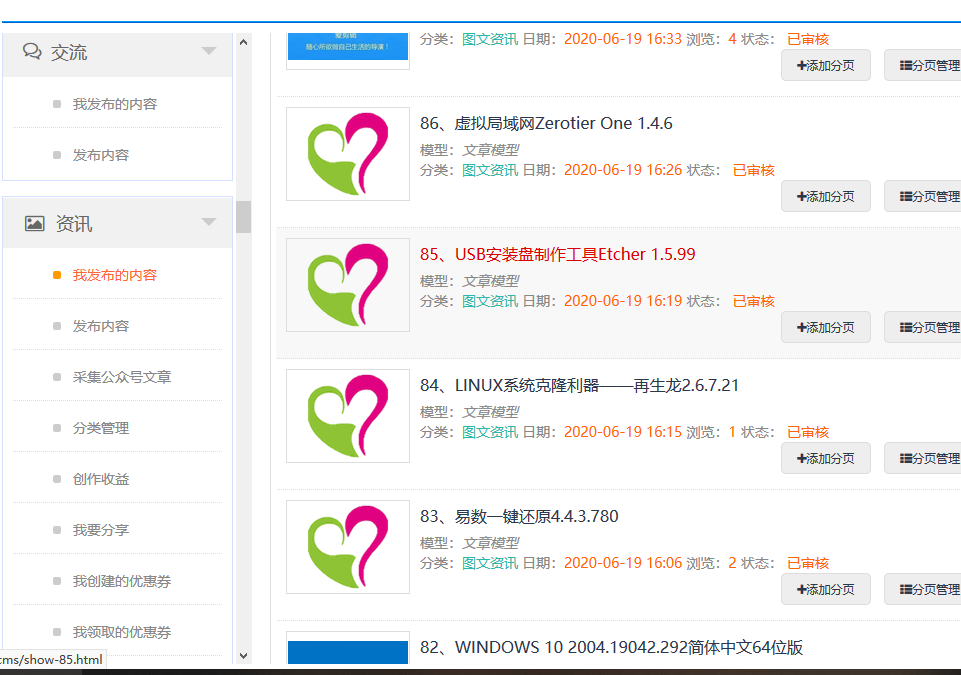Open 采集公众号文章 menu item
961x675 pixels.
coord(121,377)
